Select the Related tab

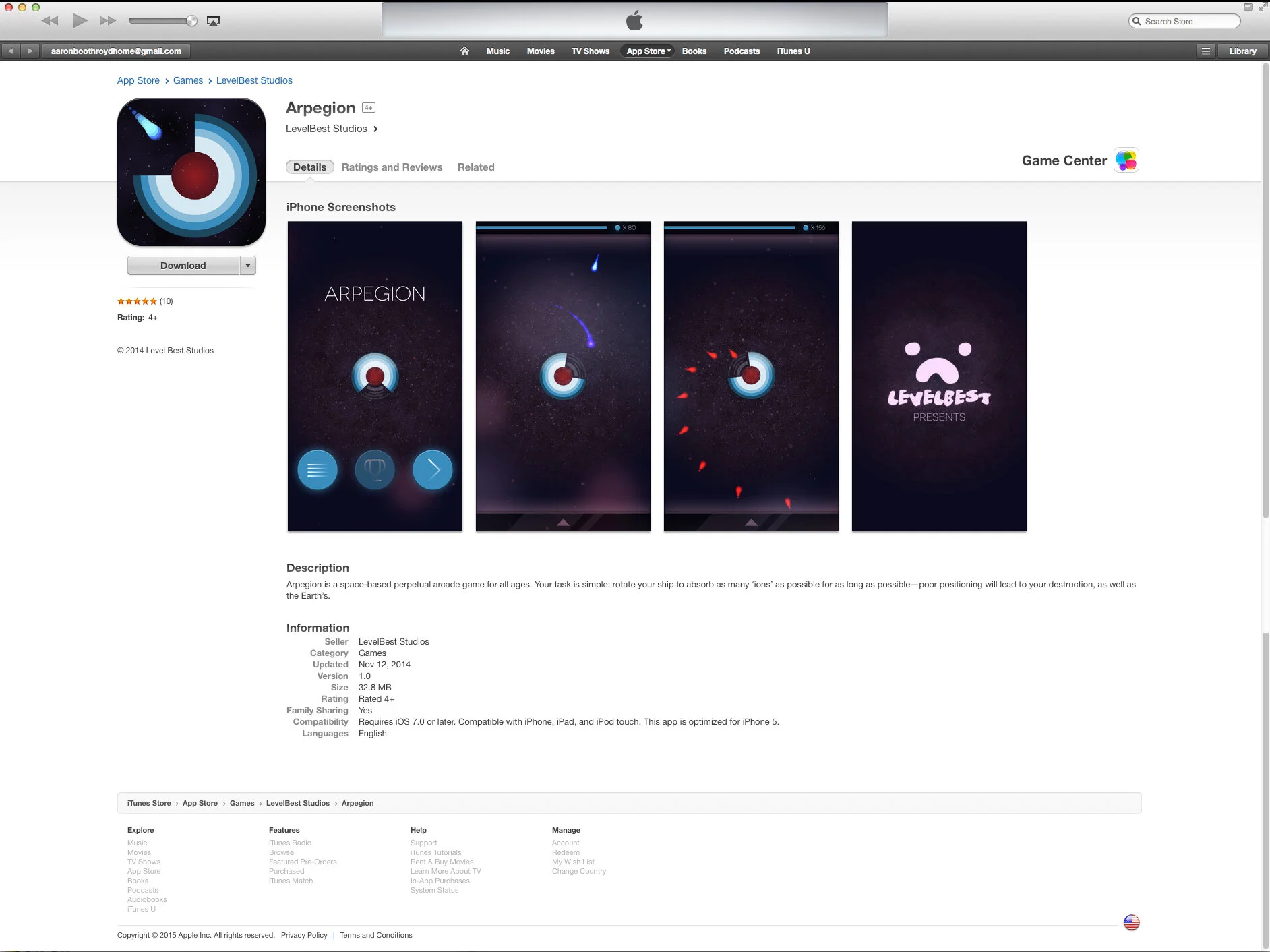[x=476, y=167]
